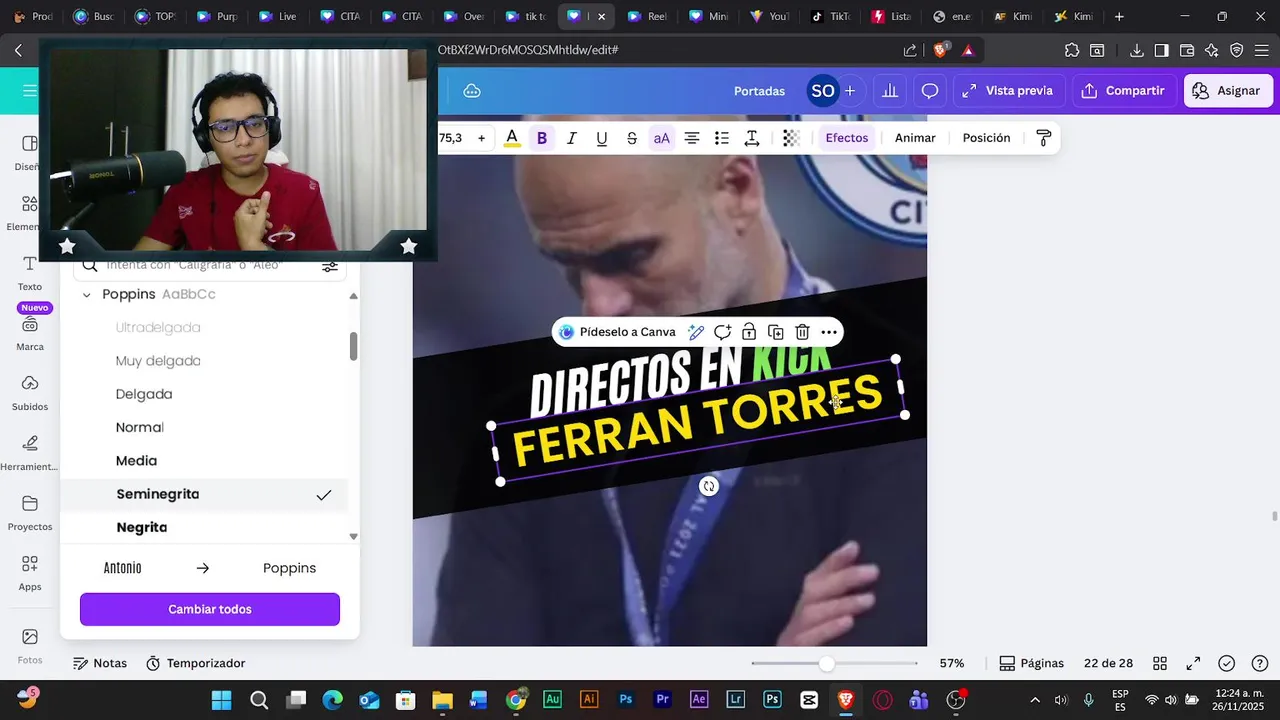Lock the selected text element
The width and height of the screenshot is (1280, 720).
(749, 332)
